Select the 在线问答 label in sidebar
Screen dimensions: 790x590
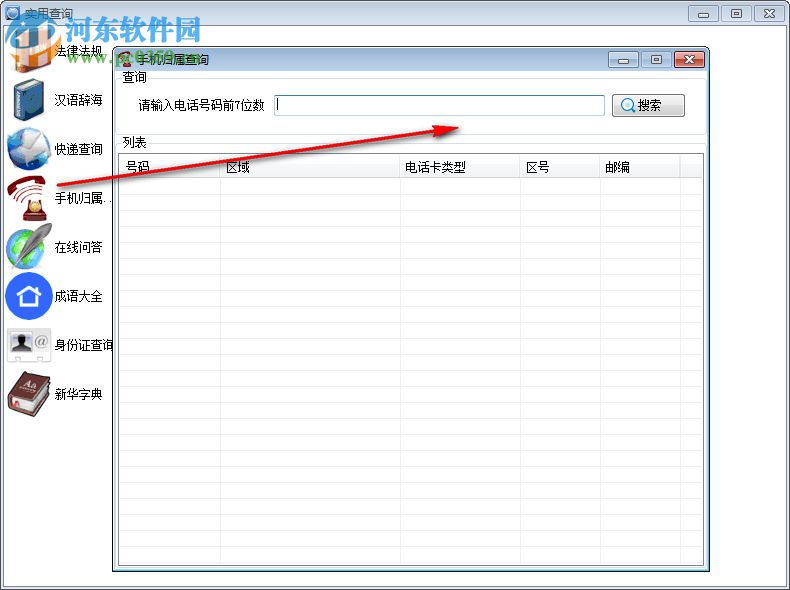click(x=78, y=247)
